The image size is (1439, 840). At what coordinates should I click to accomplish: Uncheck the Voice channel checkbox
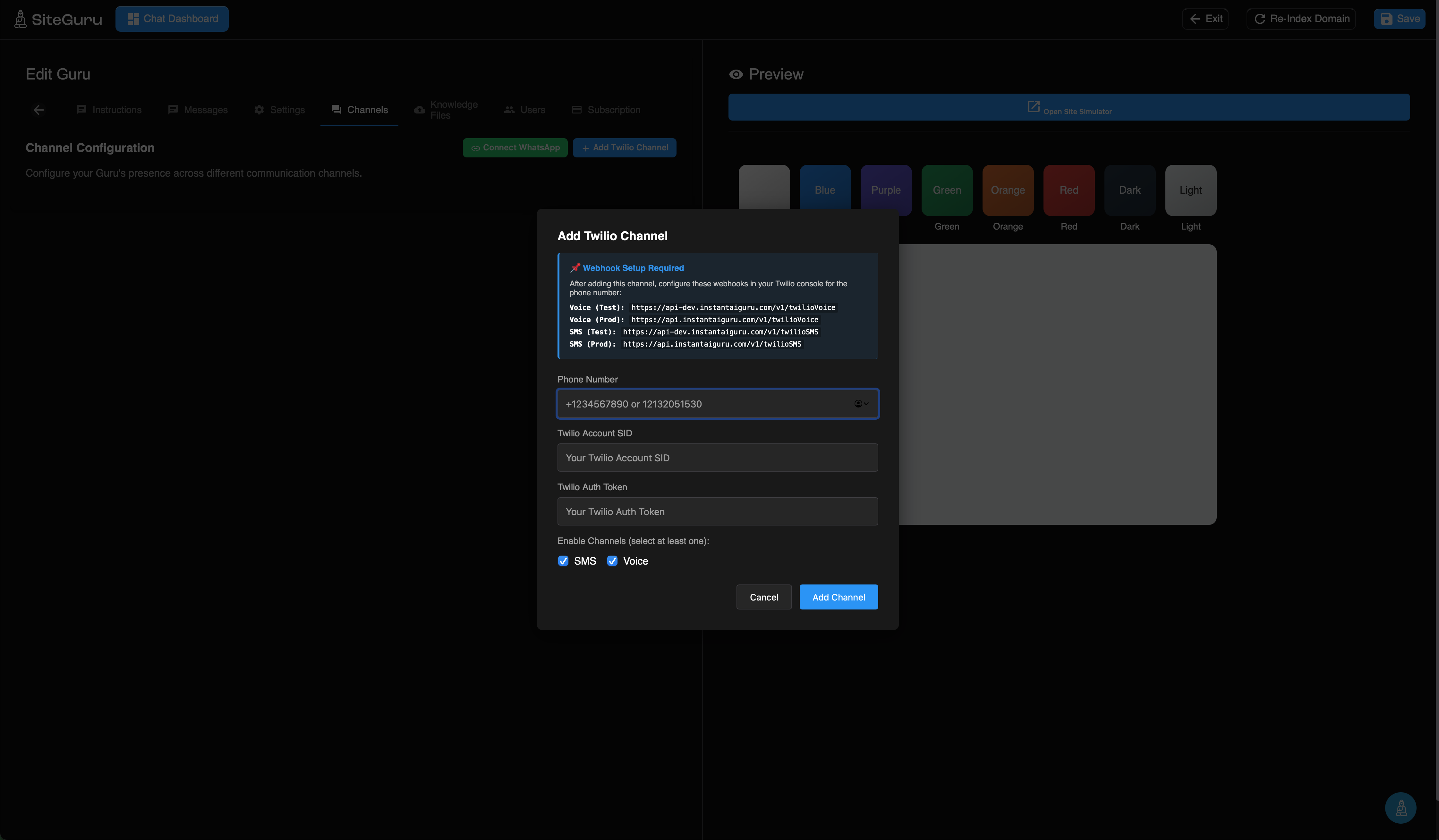tap(612, 561)
